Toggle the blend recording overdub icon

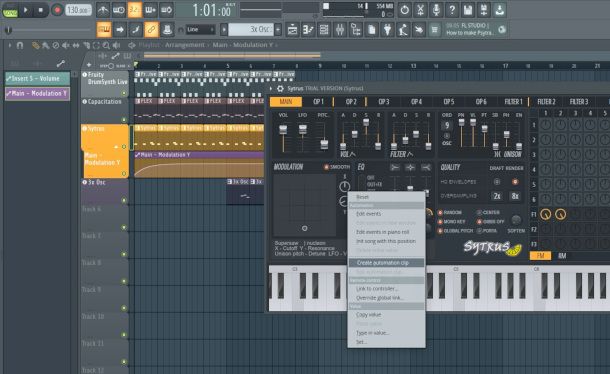coord(151,10)
